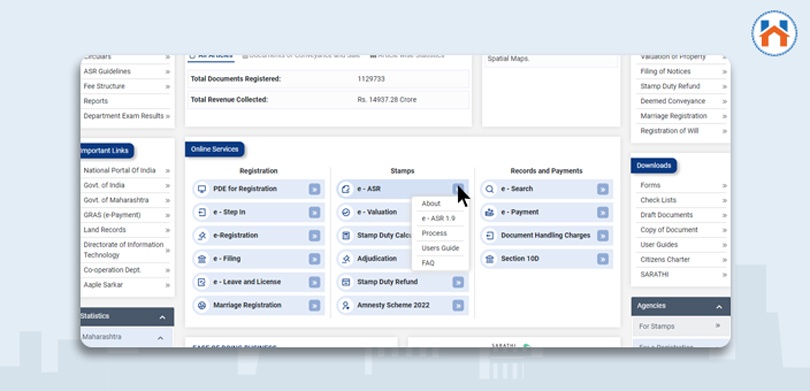Expand the e - Filing arrow button
Image resolution: width=810 pixels, height=391 pixels.
coord(314,259)
